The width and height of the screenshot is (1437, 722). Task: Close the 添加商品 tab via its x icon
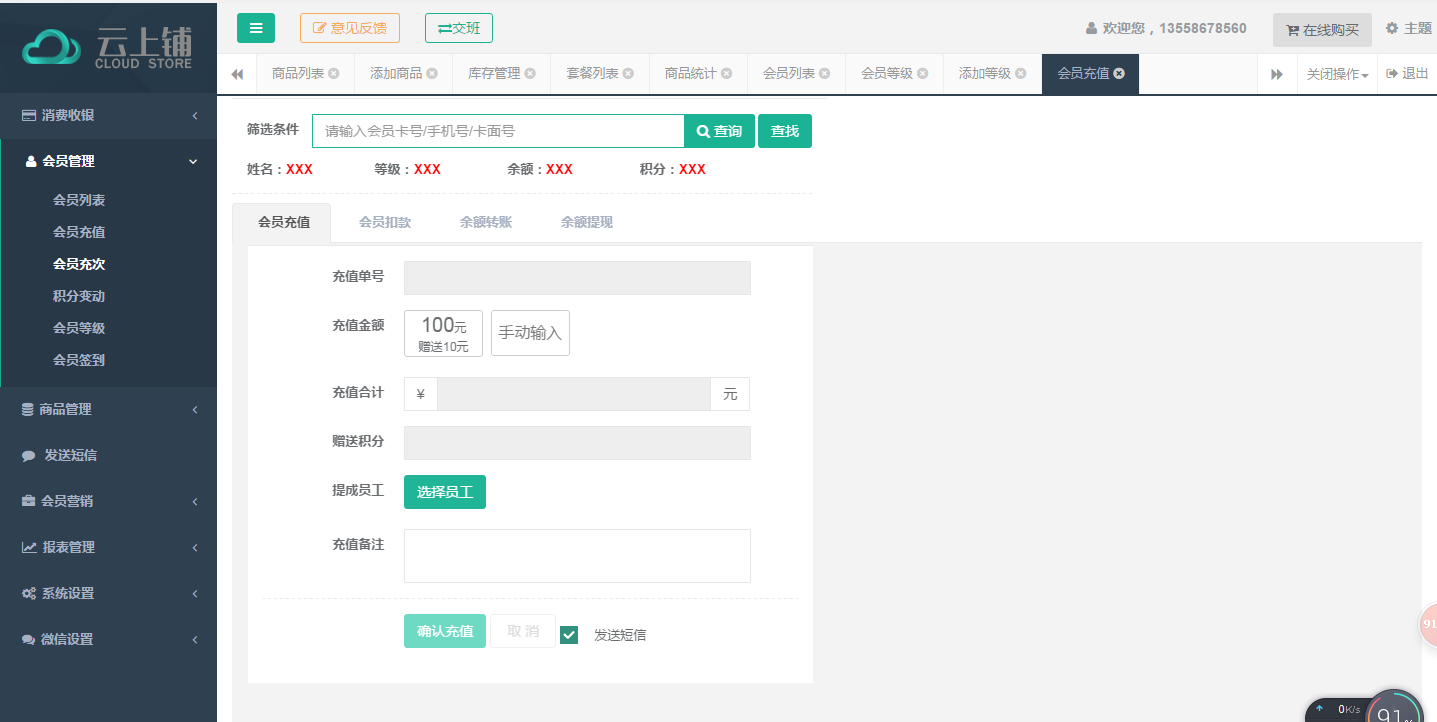pos(432,74)
